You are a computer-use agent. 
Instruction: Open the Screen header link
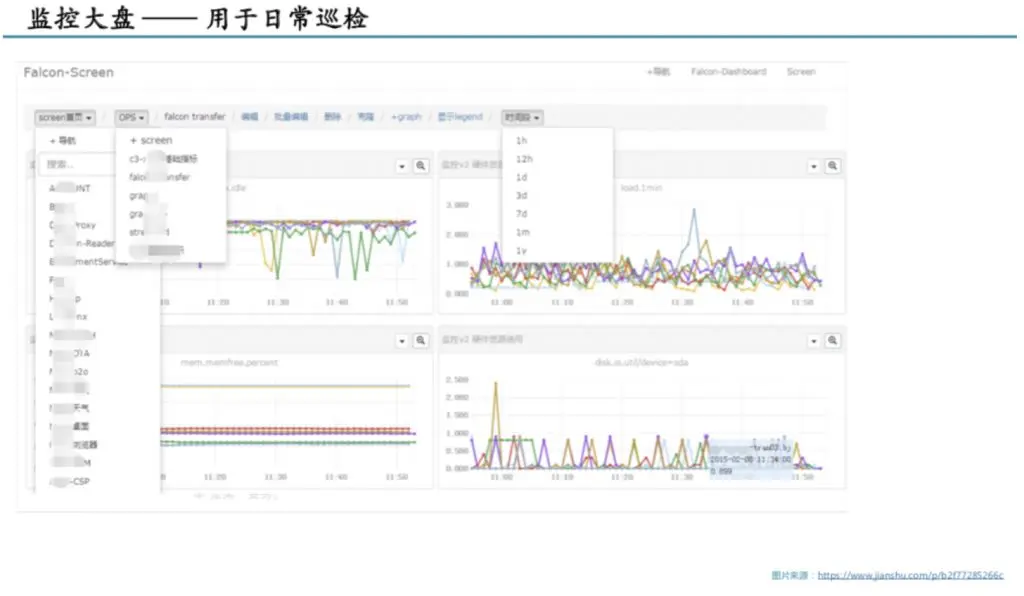[801, 72]
